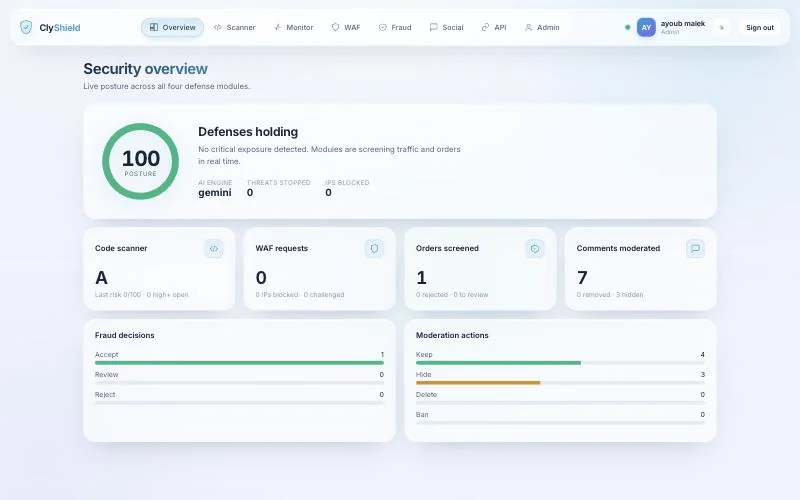The width and height of the screenshot is (800, 500).
Task: Go to the Monitor tab
Action: 294,28
